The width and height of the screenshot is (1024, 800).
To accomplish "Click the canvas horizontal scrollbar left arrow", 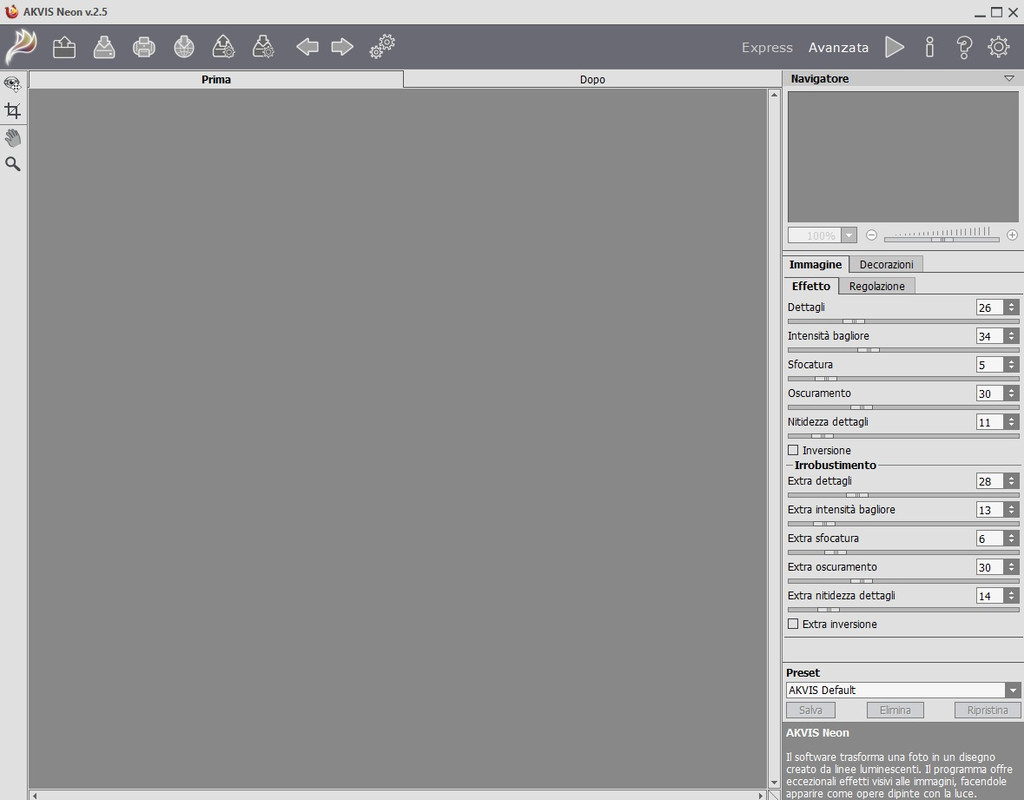I will tap(35, 795).
